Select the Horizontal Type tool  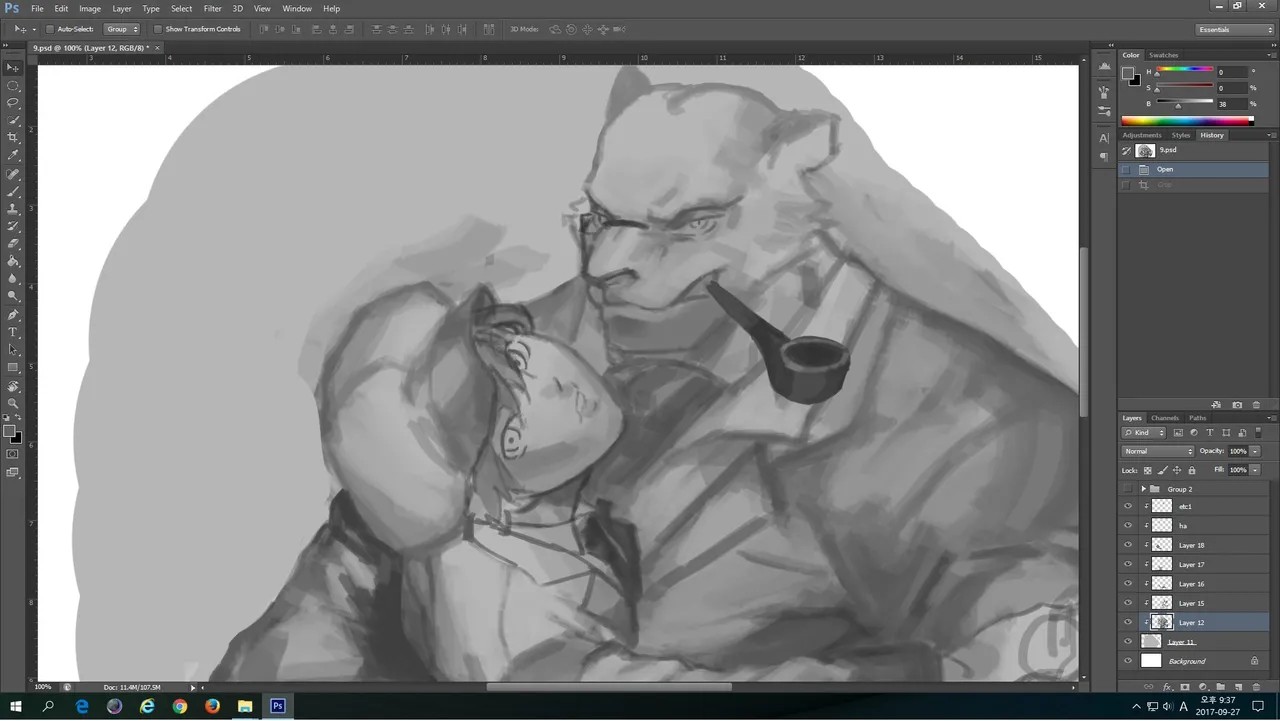13,332
